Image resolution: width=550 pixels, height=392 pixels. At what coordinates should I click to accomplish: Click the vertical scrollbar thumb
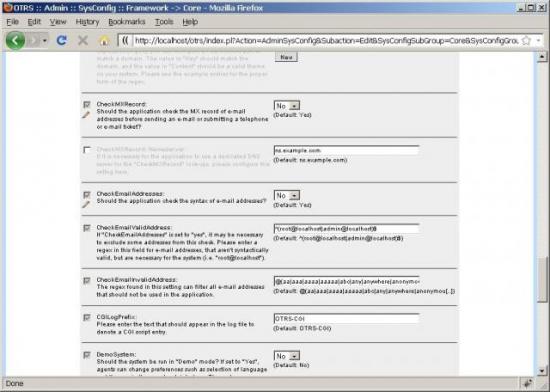click(x=542, y=279)
